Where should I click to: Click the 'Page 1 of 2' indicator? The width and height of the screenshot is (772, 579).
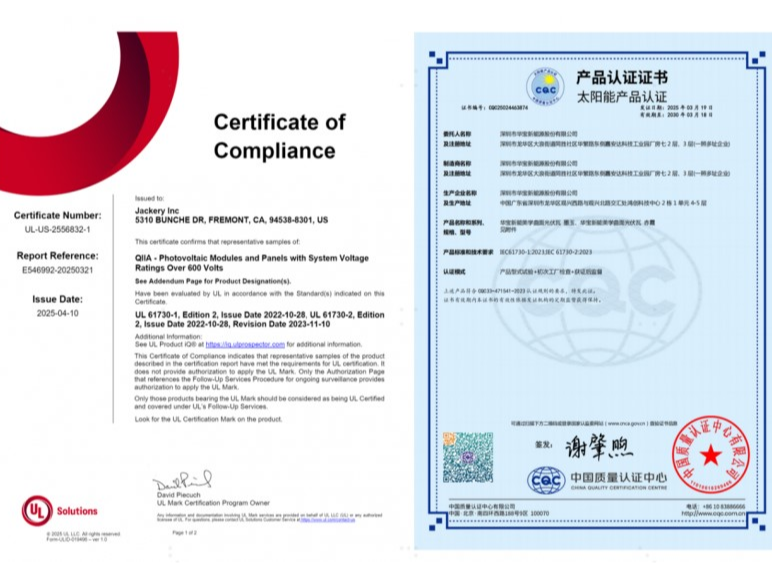(x=185, y=533)
